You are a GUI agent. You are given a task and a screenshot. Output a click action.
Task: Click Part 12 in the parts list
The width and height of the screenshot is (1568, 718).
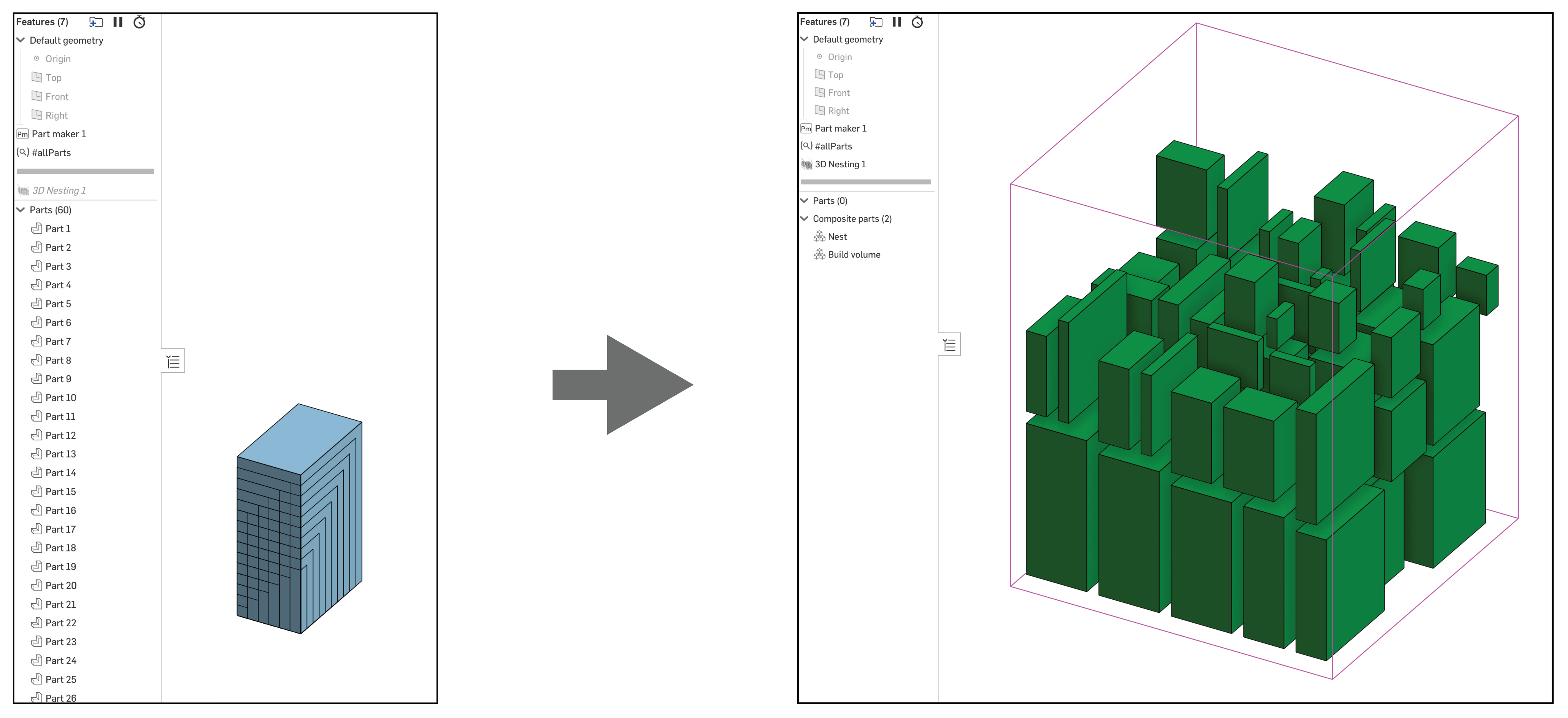60,435
